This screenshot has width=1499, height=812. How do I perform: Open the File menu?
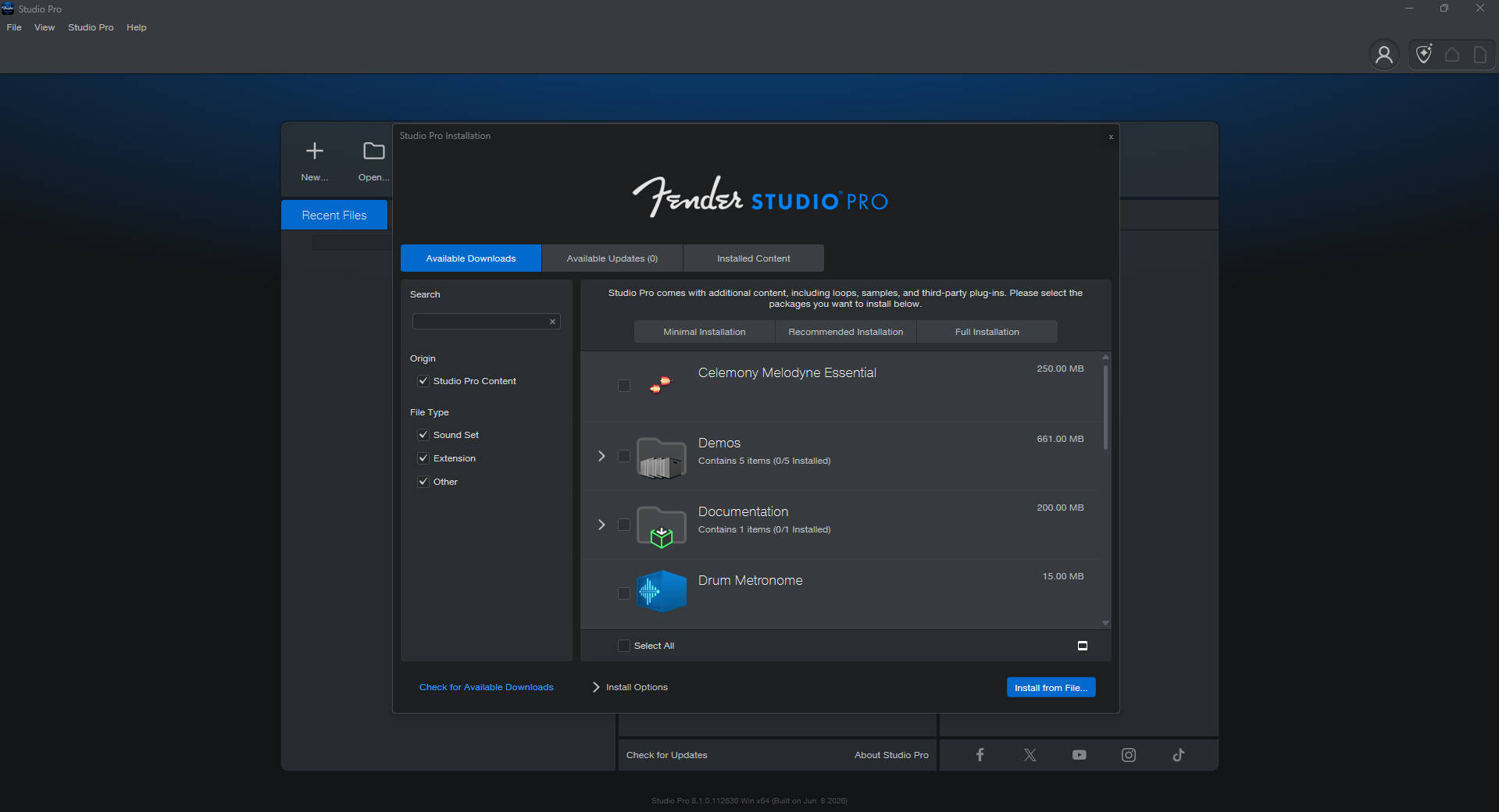(x=14, y=27)
